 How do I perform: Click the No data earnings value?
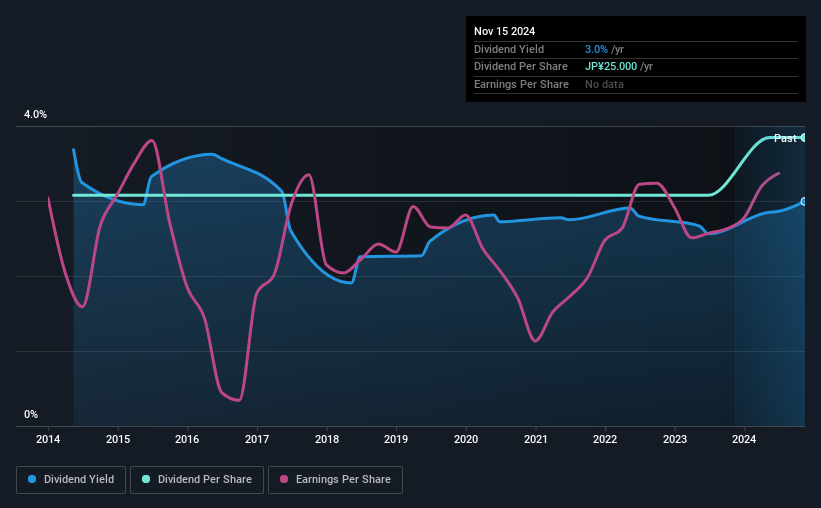(x=604, y=84)
